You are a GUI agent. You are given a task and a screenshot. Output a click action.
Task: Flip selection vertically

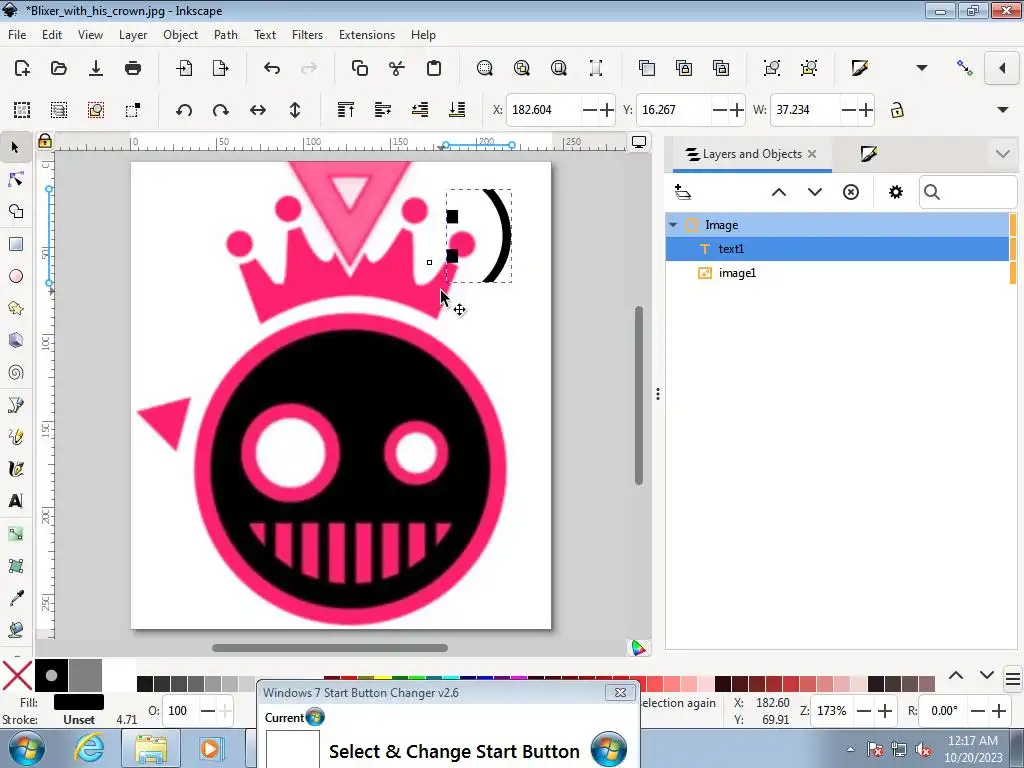pos(295,110)
